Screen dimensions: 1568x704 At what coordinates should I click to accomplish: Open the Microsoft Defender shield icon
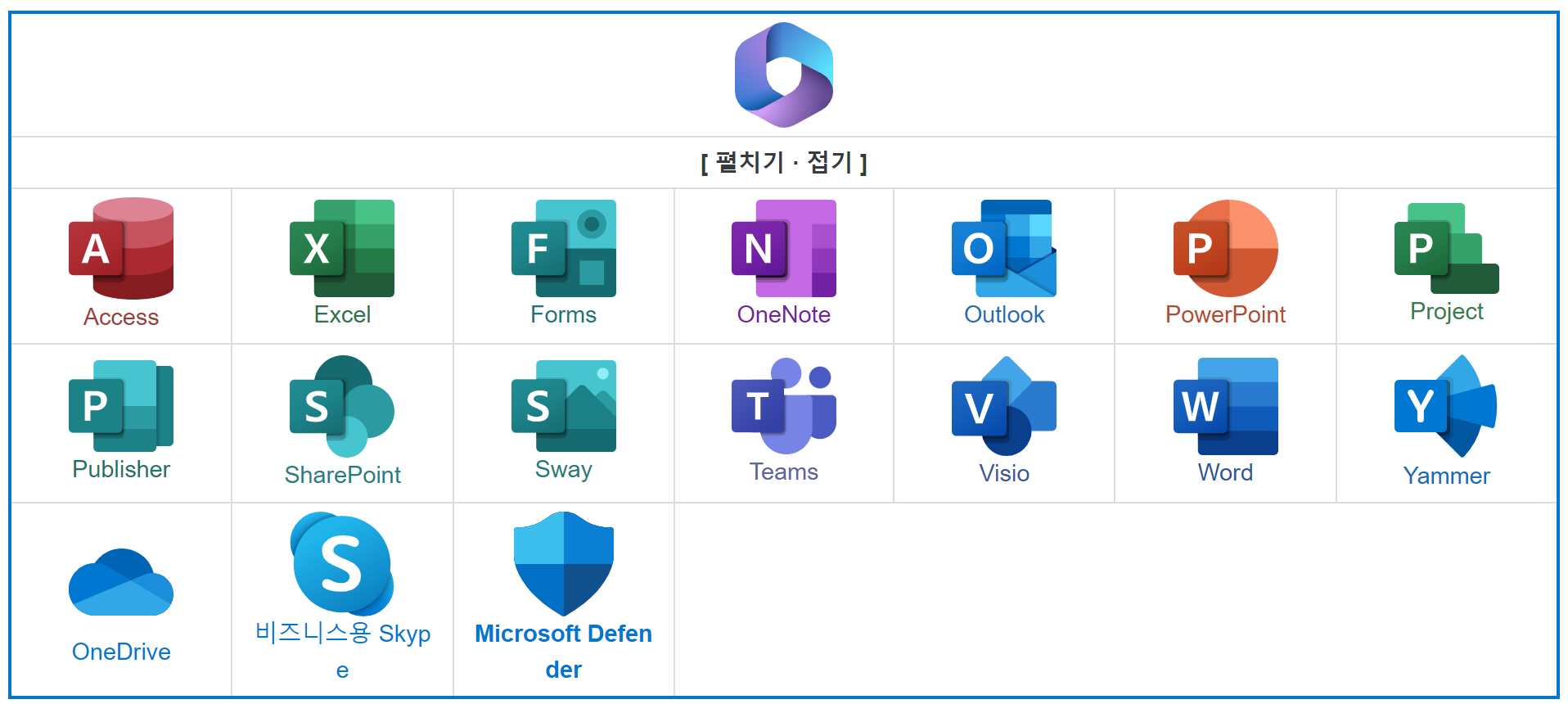pyautogui.click(x=564, y=564)
